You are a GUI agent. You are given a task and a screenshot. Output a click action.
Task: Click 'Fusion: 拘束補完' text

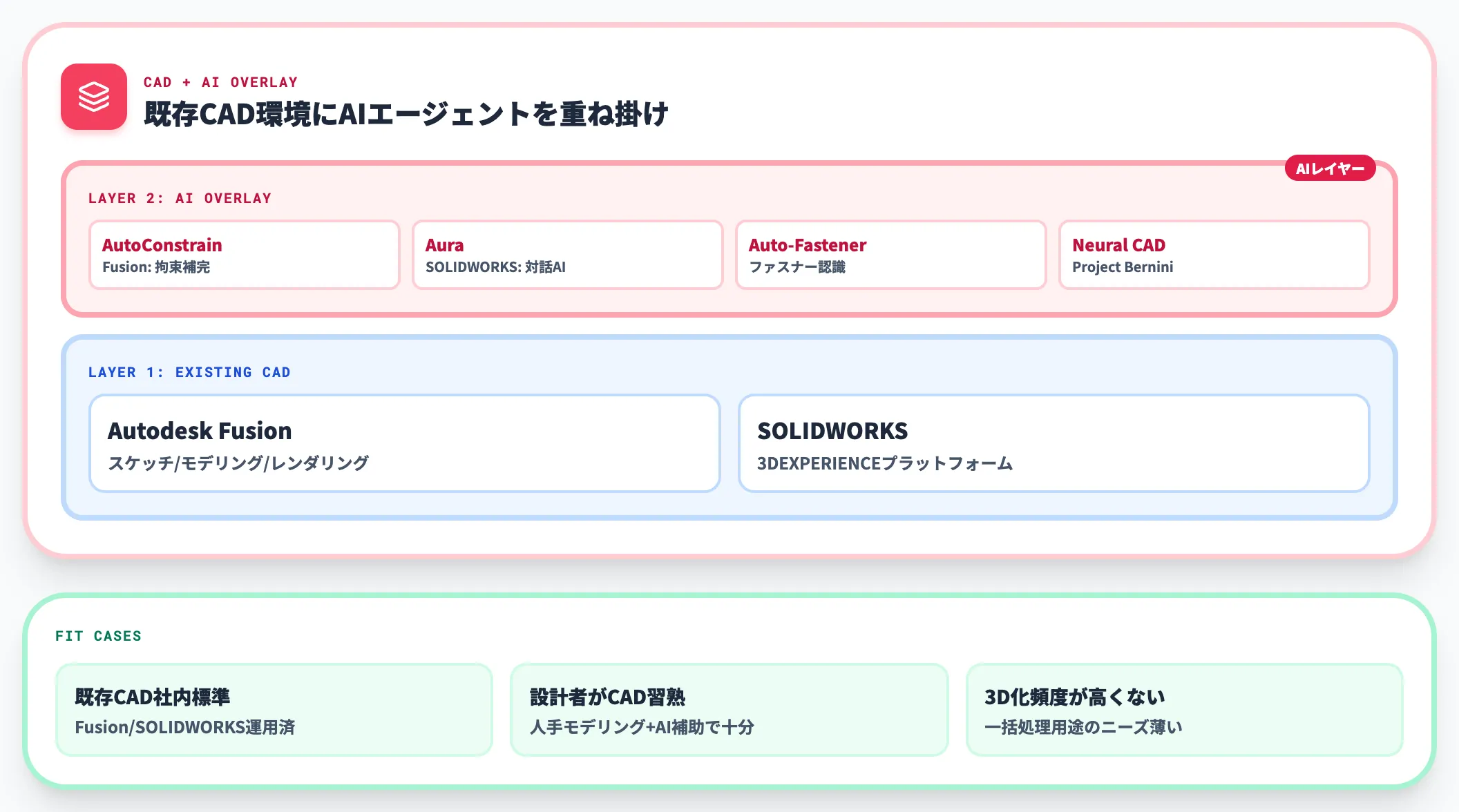[156, 267]
